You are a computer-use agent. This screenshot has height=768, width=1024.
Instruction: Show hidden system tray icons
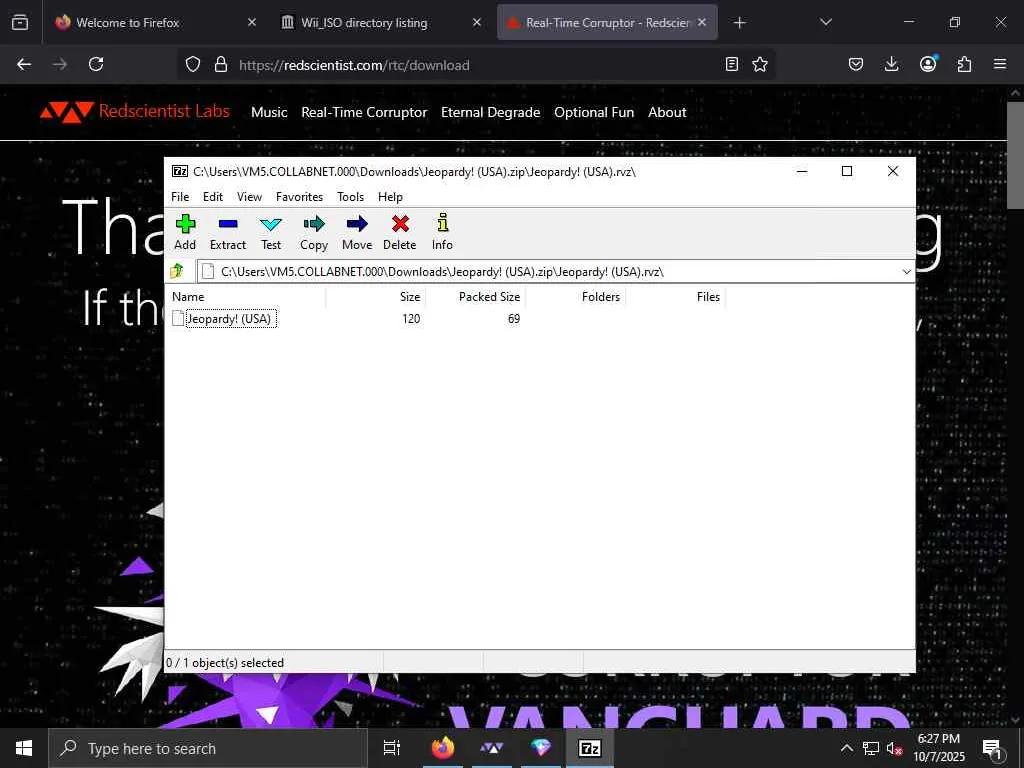click(846, 748)
